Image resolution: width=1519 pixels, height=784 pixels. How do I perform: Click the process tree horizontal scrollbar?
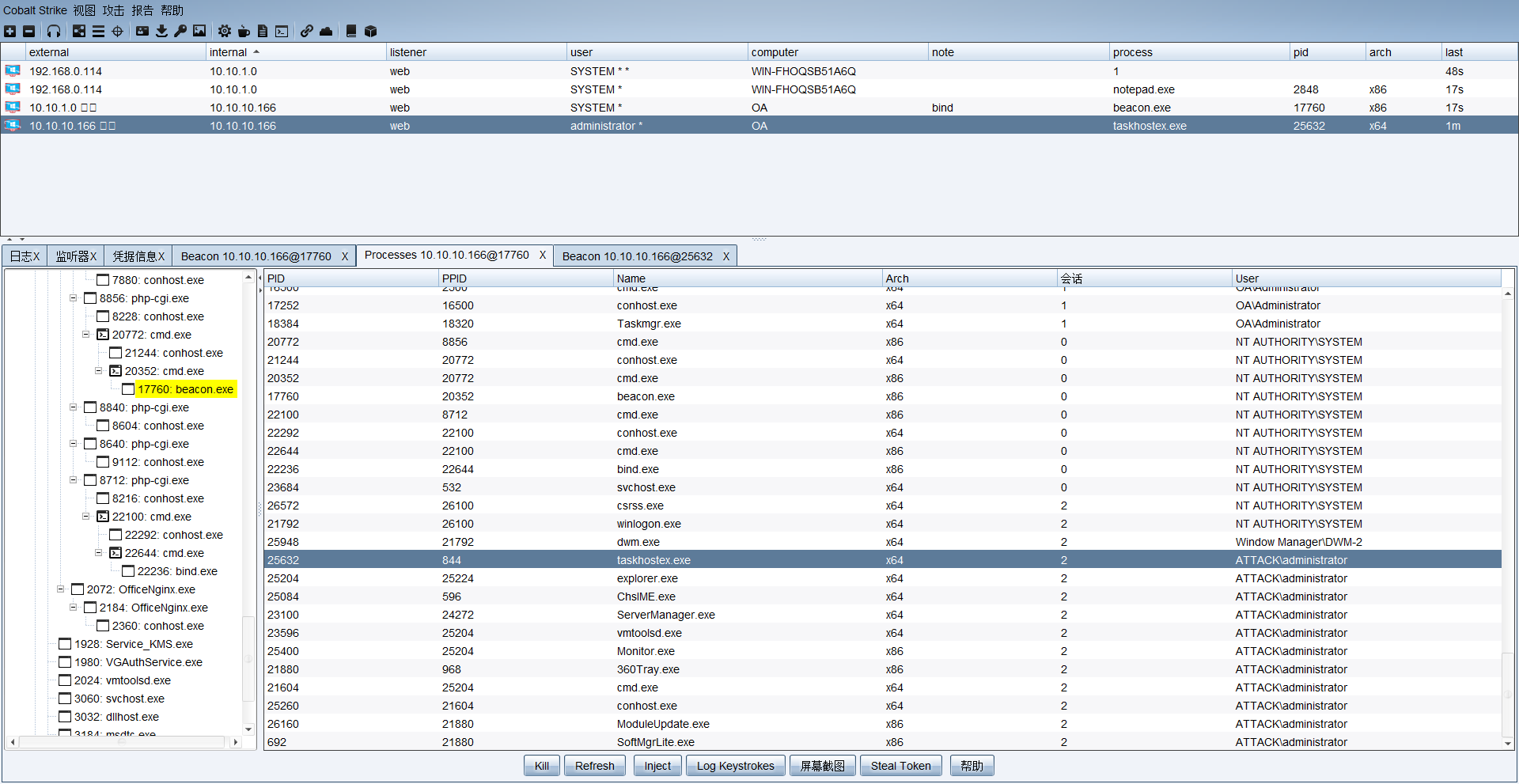[x=123, y=742]
